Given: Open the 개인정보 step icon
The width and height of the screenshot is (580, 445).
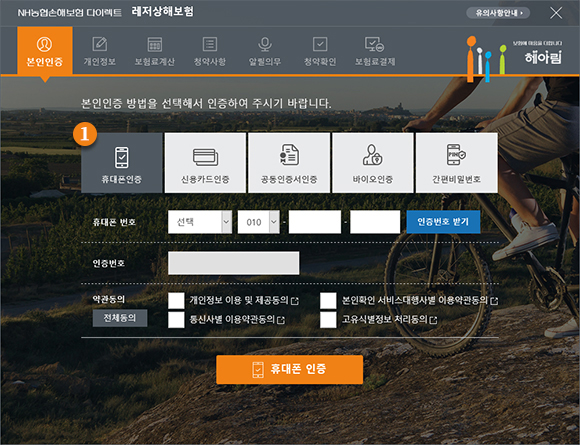Looking at the screenshot, I should [x=100, y=44].
